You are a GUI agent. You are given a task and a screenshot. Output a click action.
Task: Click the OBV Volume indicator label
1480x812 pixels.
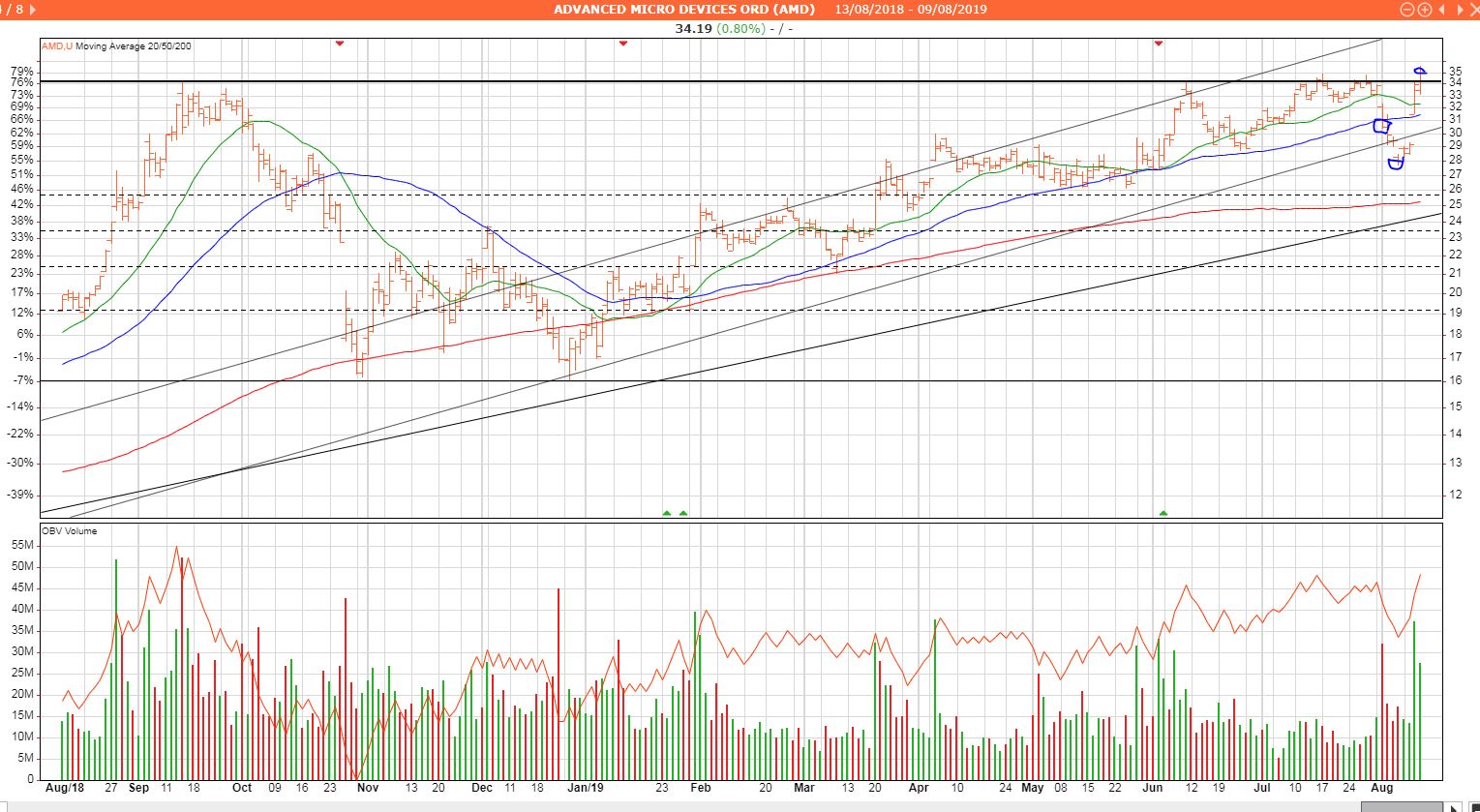pyautogui.click(x=69, y=530)
